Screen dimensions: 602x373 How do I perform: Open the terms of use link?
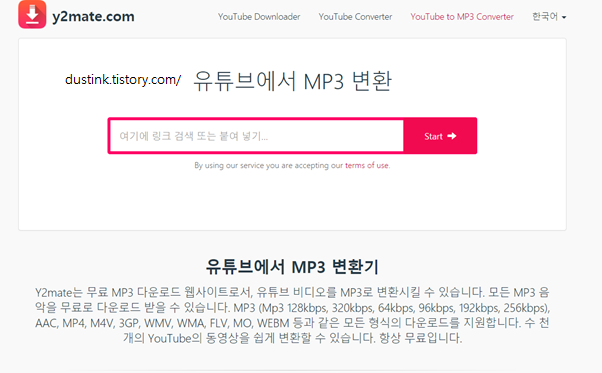pos(367,165)
